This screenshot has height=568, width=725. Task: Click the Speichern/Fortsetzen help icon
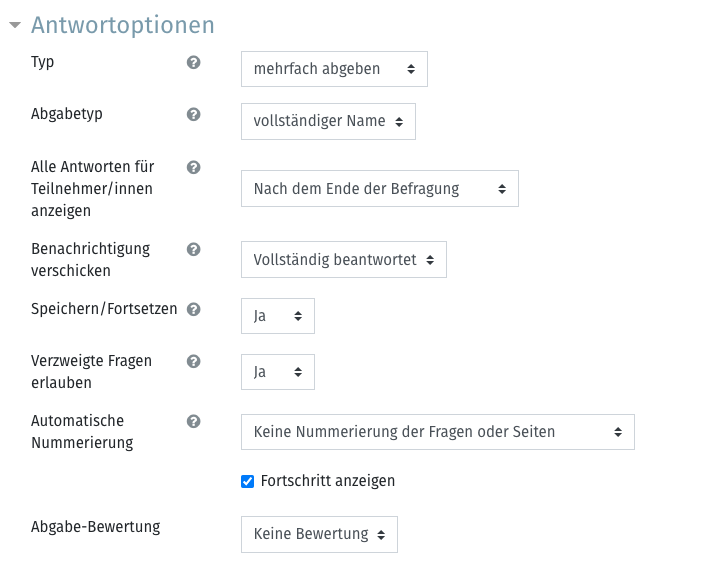(x=193, y=309)
